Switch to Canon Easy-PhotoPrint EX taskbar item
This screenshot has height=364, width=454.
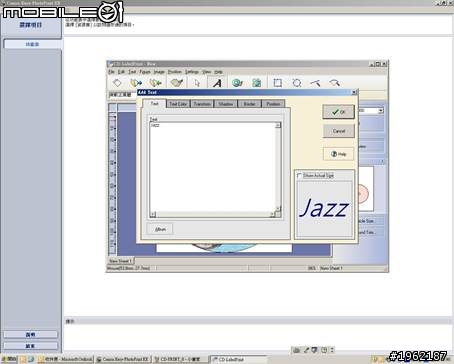coord(123,359)
